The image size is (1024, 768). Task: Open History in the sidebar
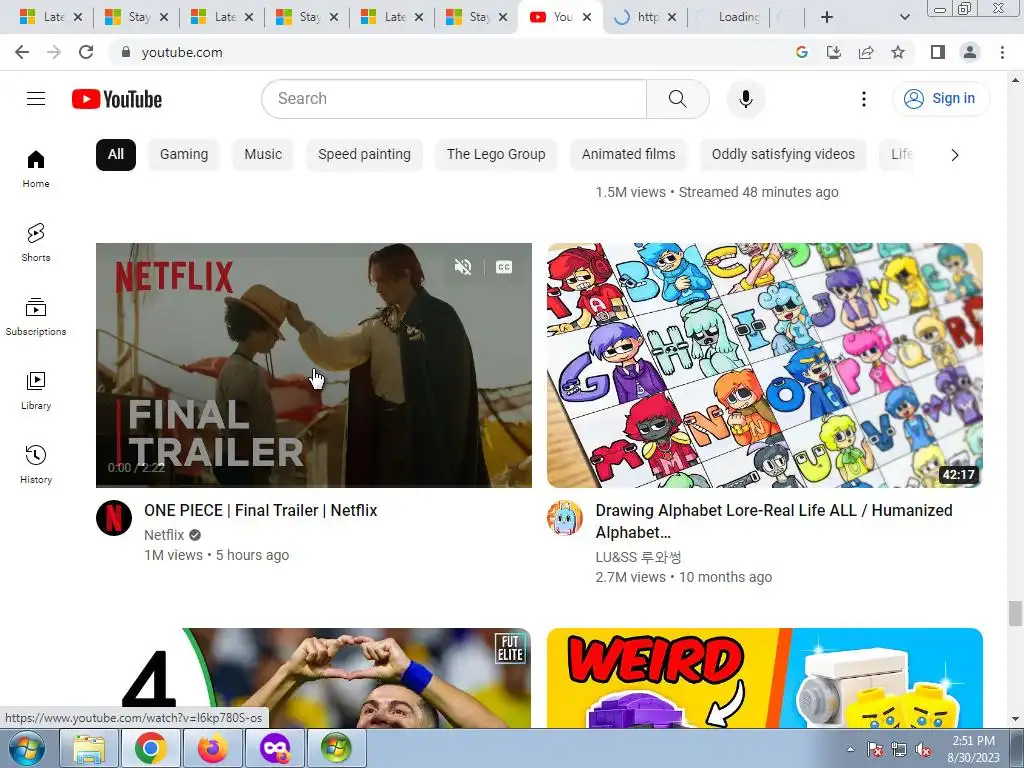(x=36, y=464)
